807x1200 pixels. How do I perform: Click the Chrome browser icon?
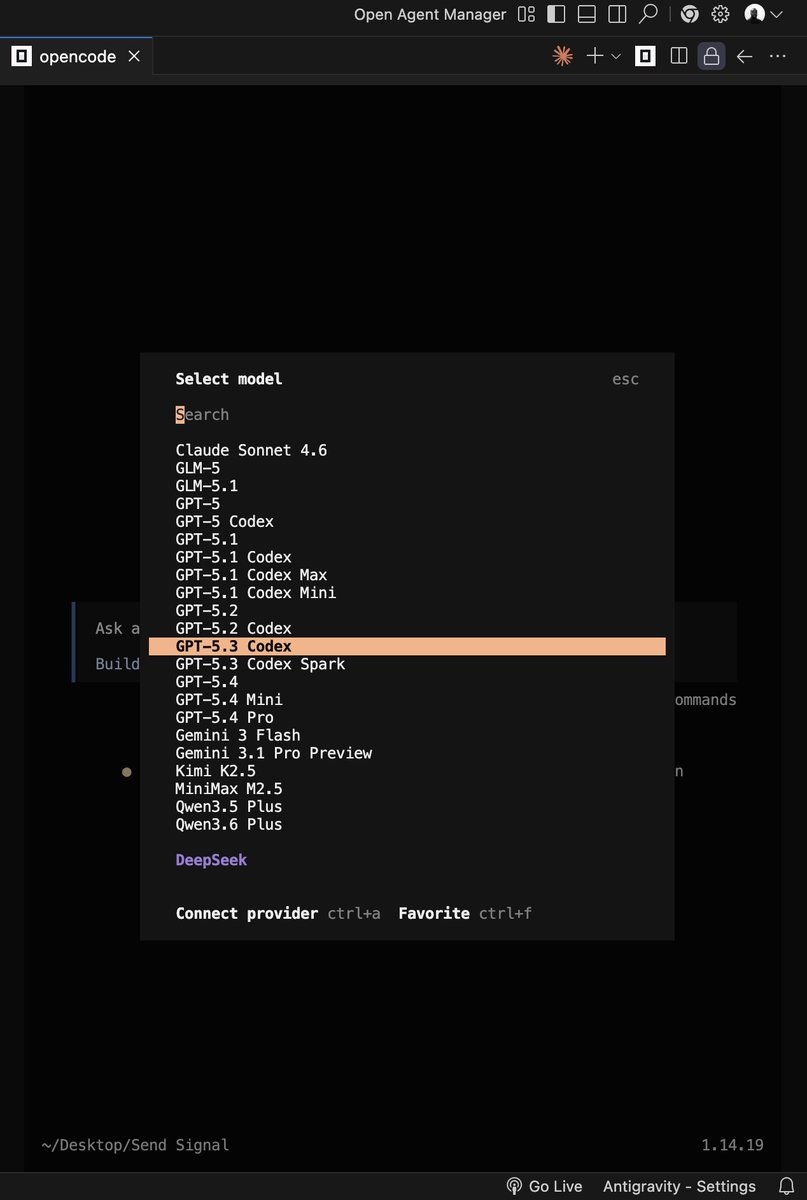click(x=689, y=14)
